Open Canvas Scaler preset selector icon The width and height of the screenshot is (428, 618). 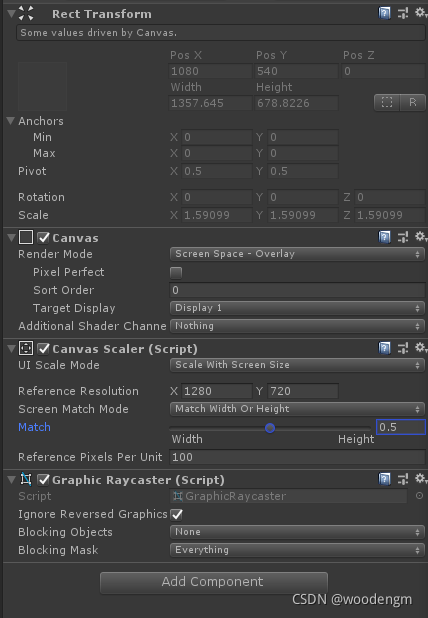(403, 348)
